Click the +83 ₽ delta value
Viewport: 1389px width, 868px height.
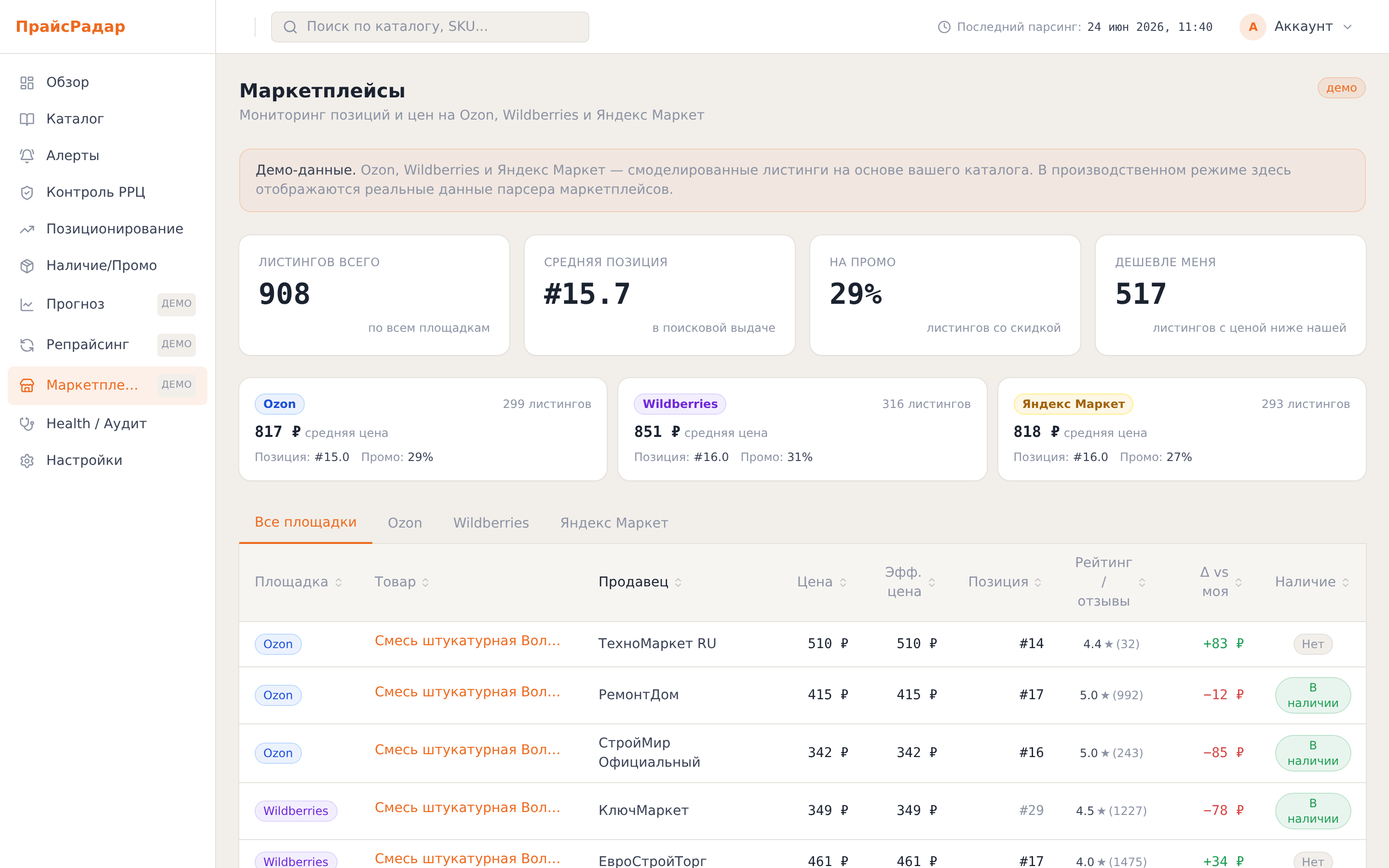(1223, 644)
